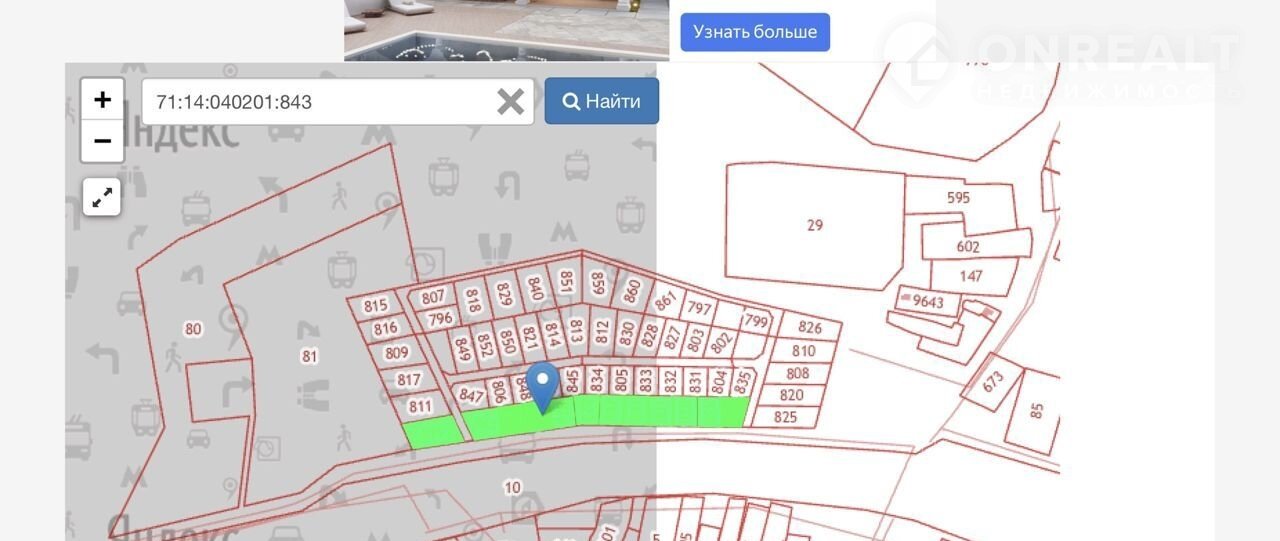
Task: Select land parcel 81 on map
Action: pyautogui.click(x=309, y=355)
